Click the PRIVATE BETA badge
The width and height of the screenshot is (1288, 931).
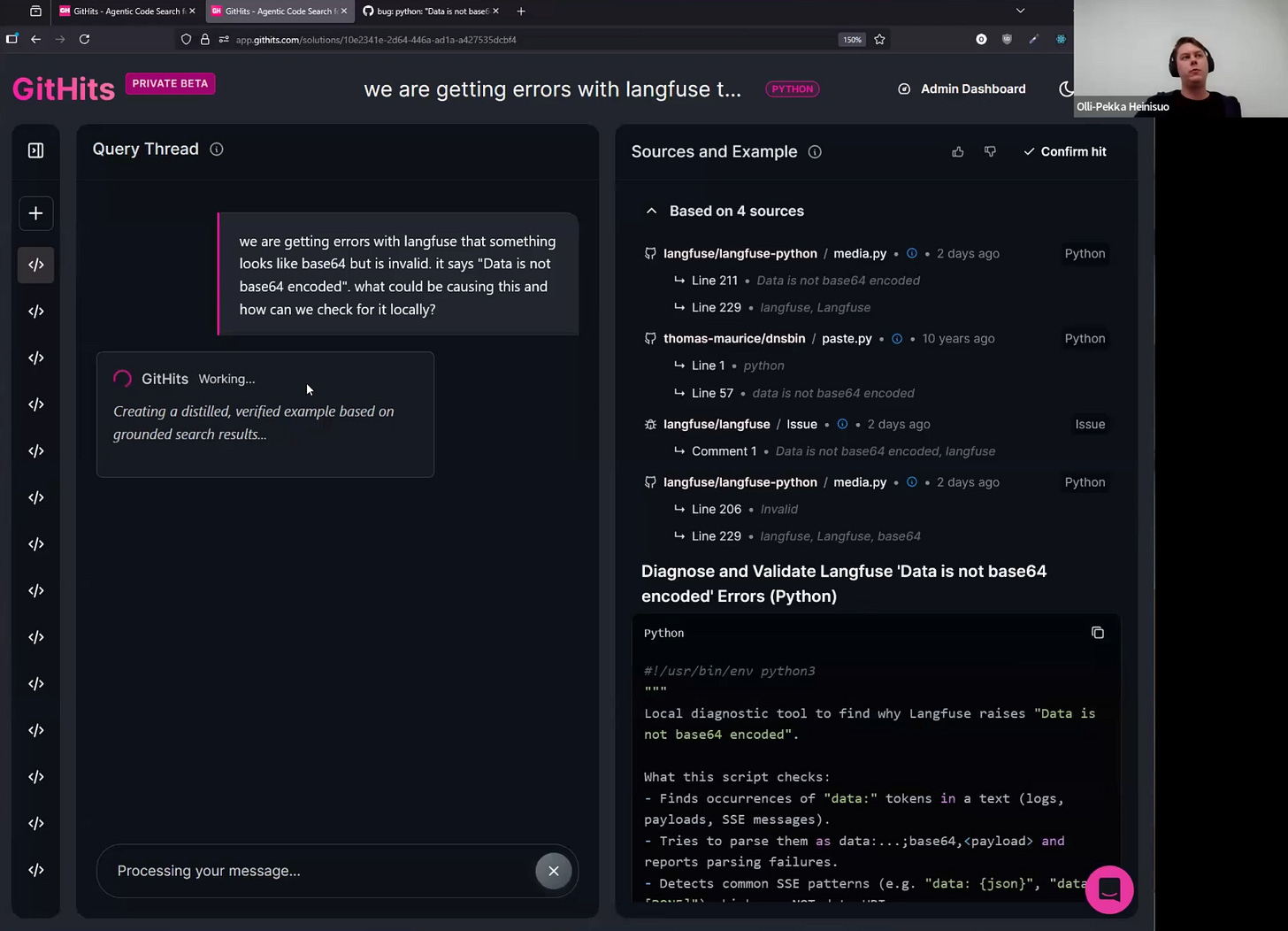click(170, 83)
